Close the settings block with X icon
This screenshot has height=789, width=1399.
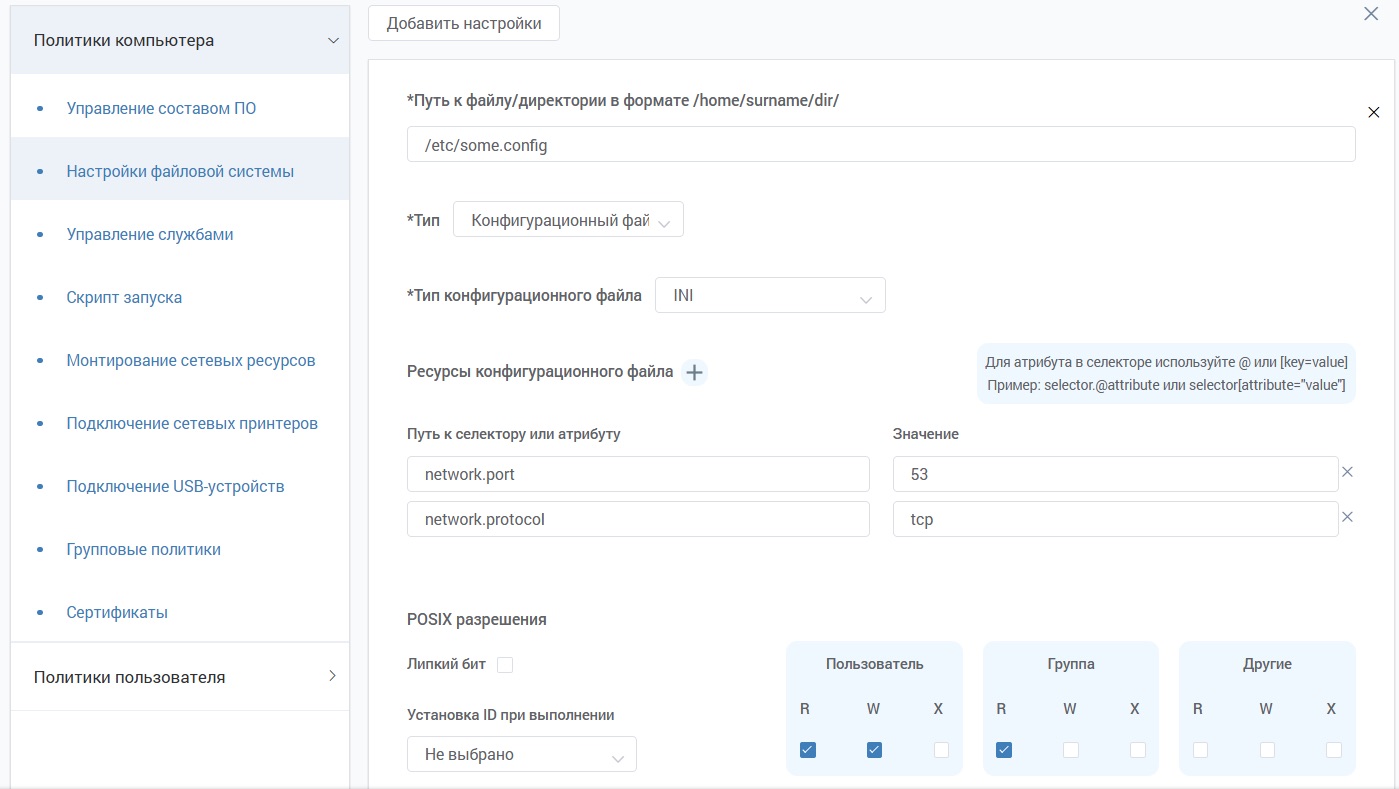tap(1373, 113)
